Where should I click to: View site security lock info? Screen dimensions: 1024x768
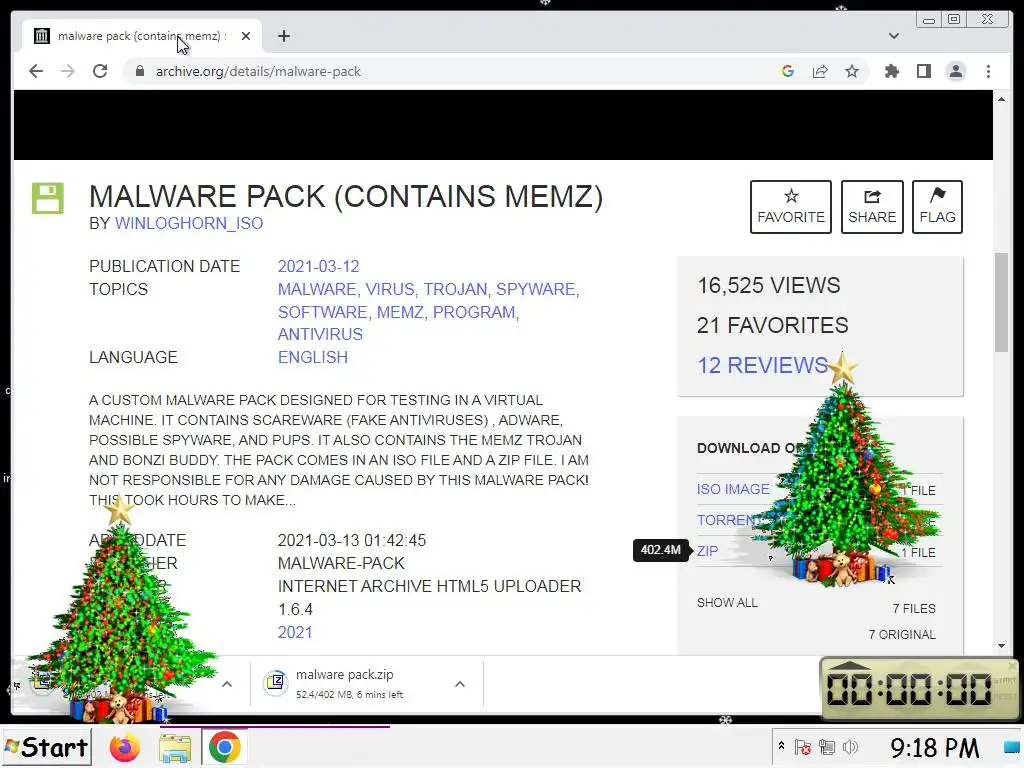tap(139, 71)
